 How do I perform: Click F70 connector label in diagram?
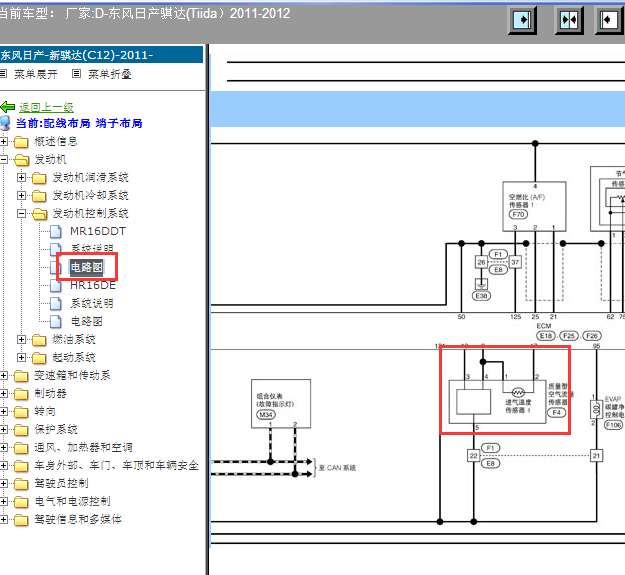click(518, 214)
